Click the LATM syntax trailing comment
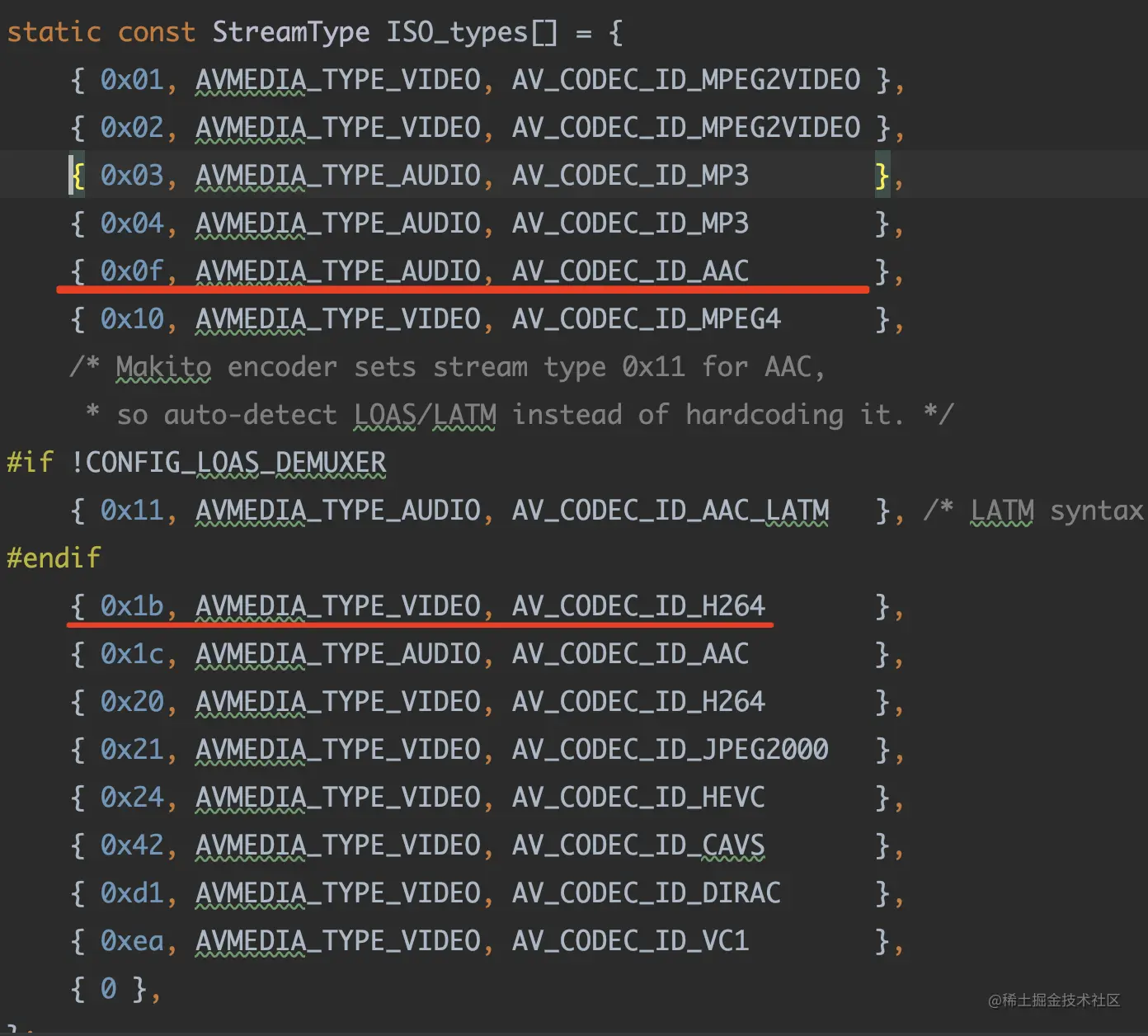Image resolution: width=1148 pixels, height=1036 pixels. [x=1035, y=511]
